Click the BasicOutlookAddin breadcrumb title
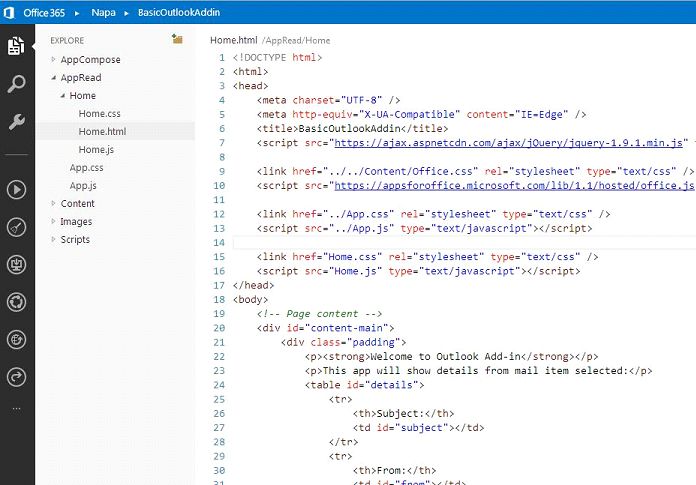Viewport: 696px width, 485px height. (x=179, y=12)
